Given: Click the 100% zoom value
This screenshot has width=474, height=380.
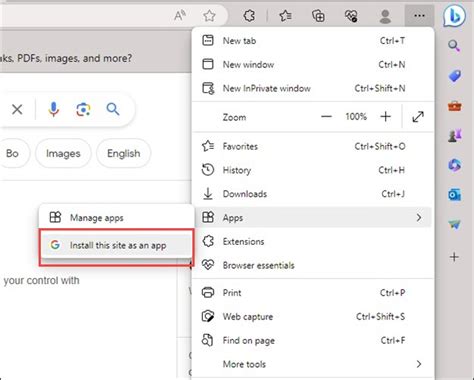Looking at the screenshot, I should 356,117.
